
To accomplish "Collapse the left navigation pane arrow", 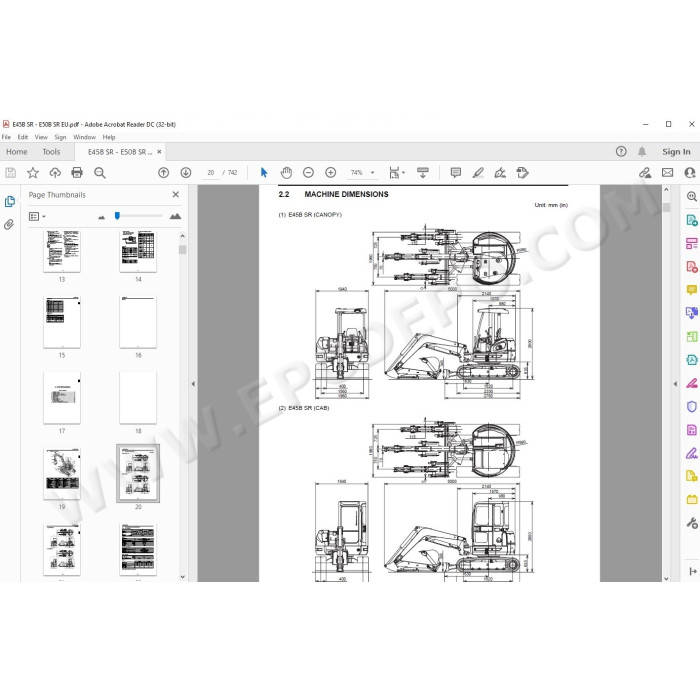I will 193,383.
